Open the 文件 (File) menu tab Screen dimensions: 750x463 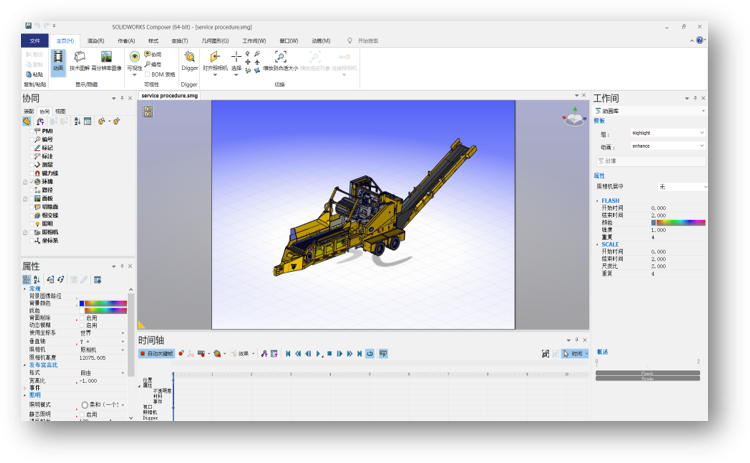[35, 41]
